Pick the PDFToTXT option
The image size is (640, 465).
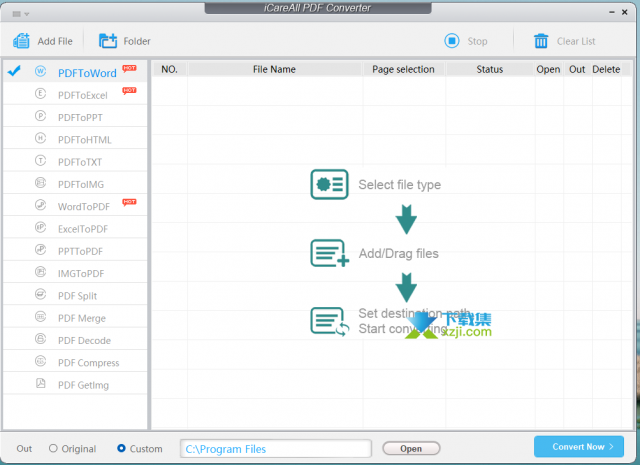tap(75, 161)
